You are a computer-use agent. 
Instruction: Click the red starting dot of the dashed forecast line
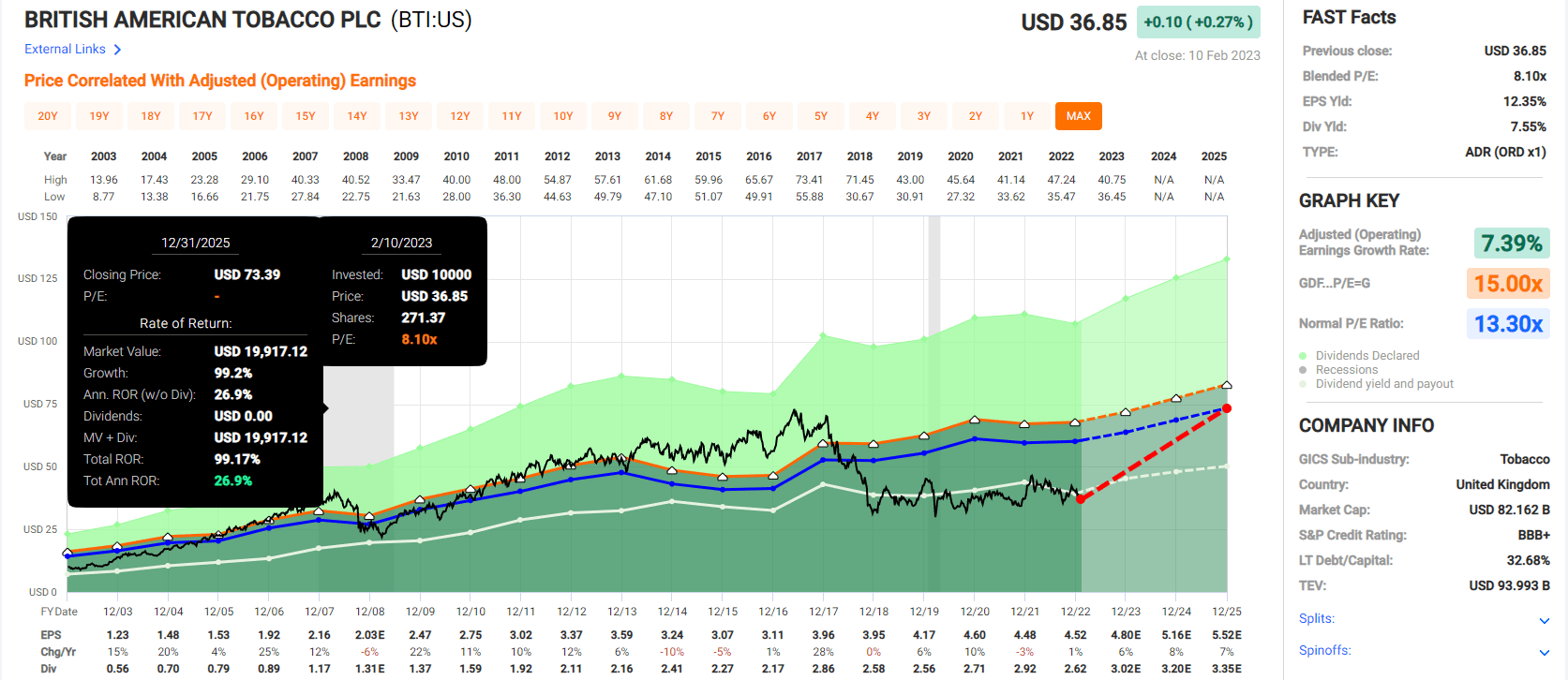[x=1080, y=499]
